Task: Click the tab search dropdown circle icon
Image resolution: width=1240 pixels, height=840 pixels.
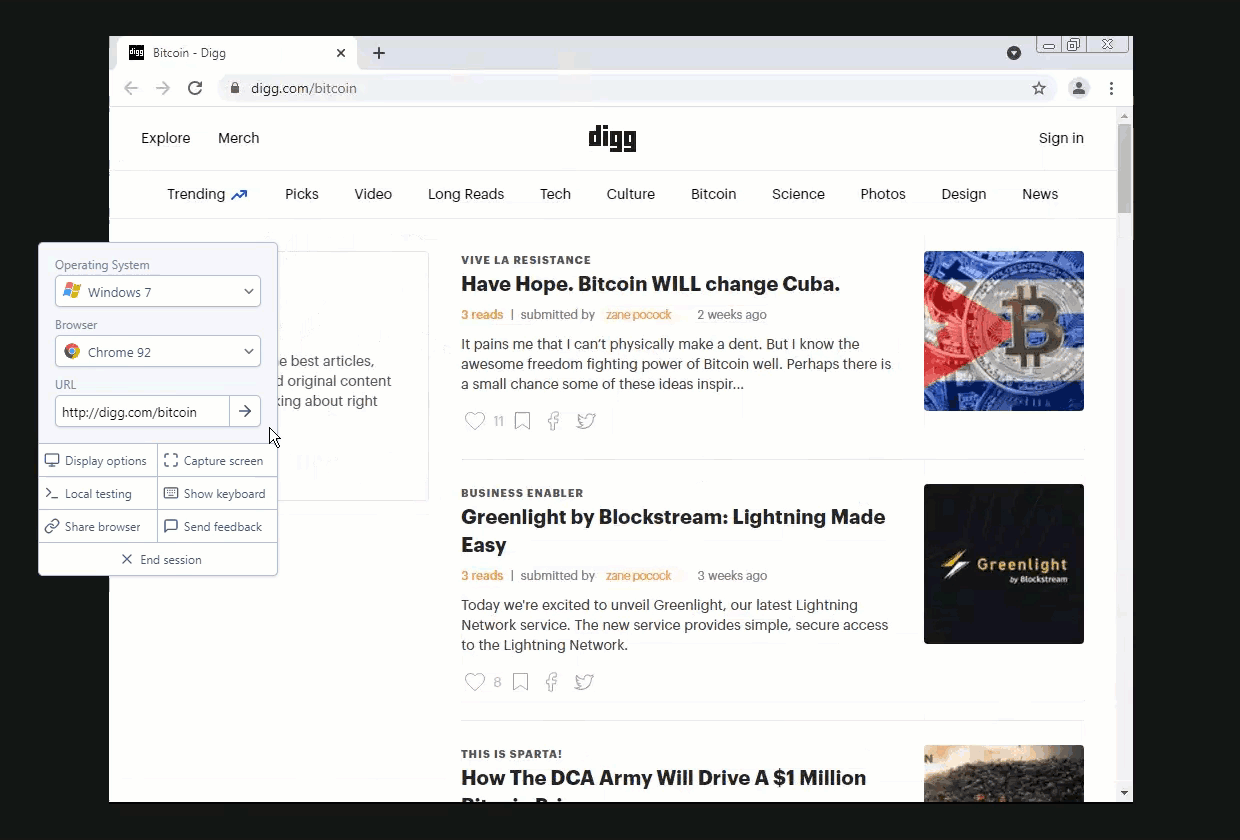Action: pos(1014,53)
